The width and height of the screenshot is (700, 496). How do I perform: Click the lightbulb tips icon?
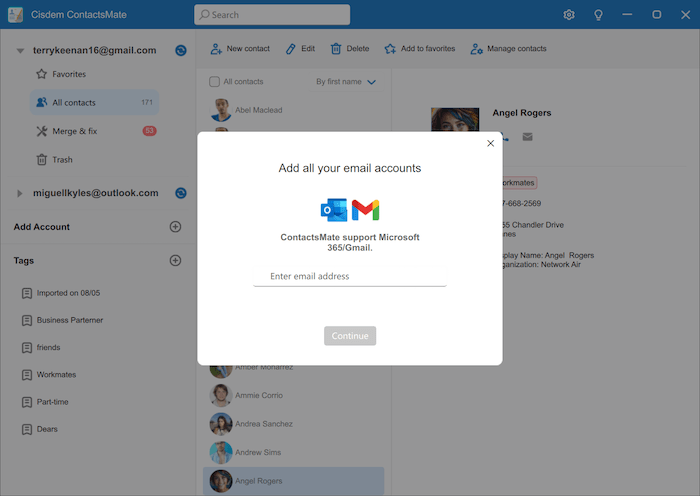598,15
